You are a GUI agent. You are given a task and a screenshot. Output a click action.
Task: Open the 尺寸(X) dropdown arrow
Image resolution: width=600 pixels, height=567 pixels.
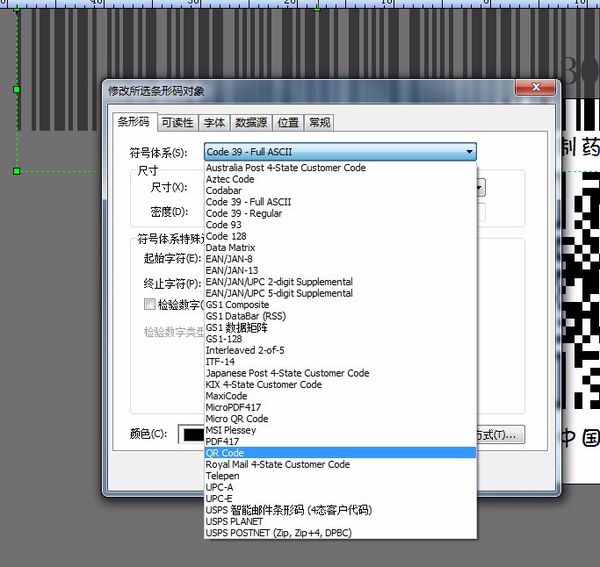click(480, 188)
